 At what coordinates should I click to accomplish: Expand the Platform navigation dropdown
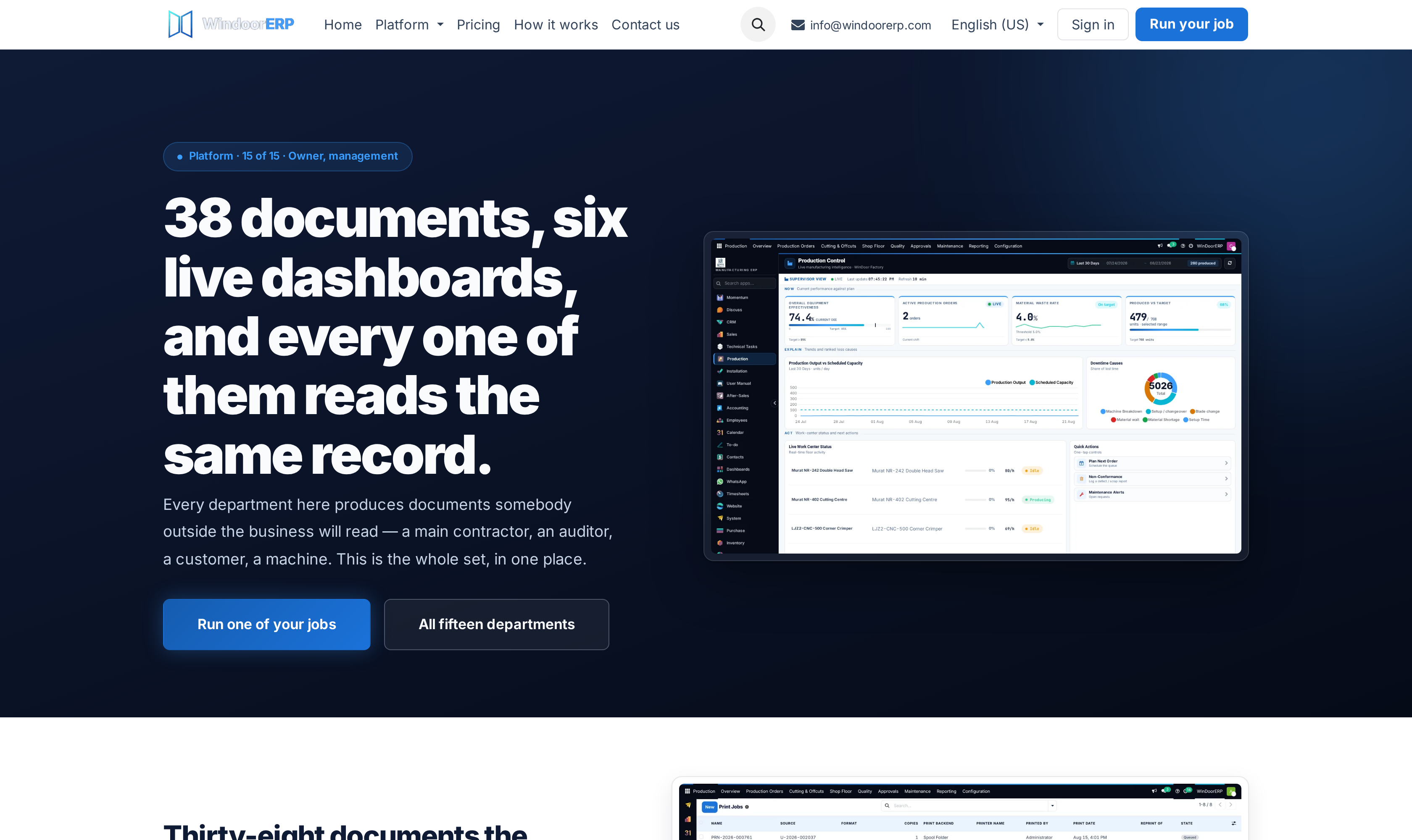click(x=409, y=24)
